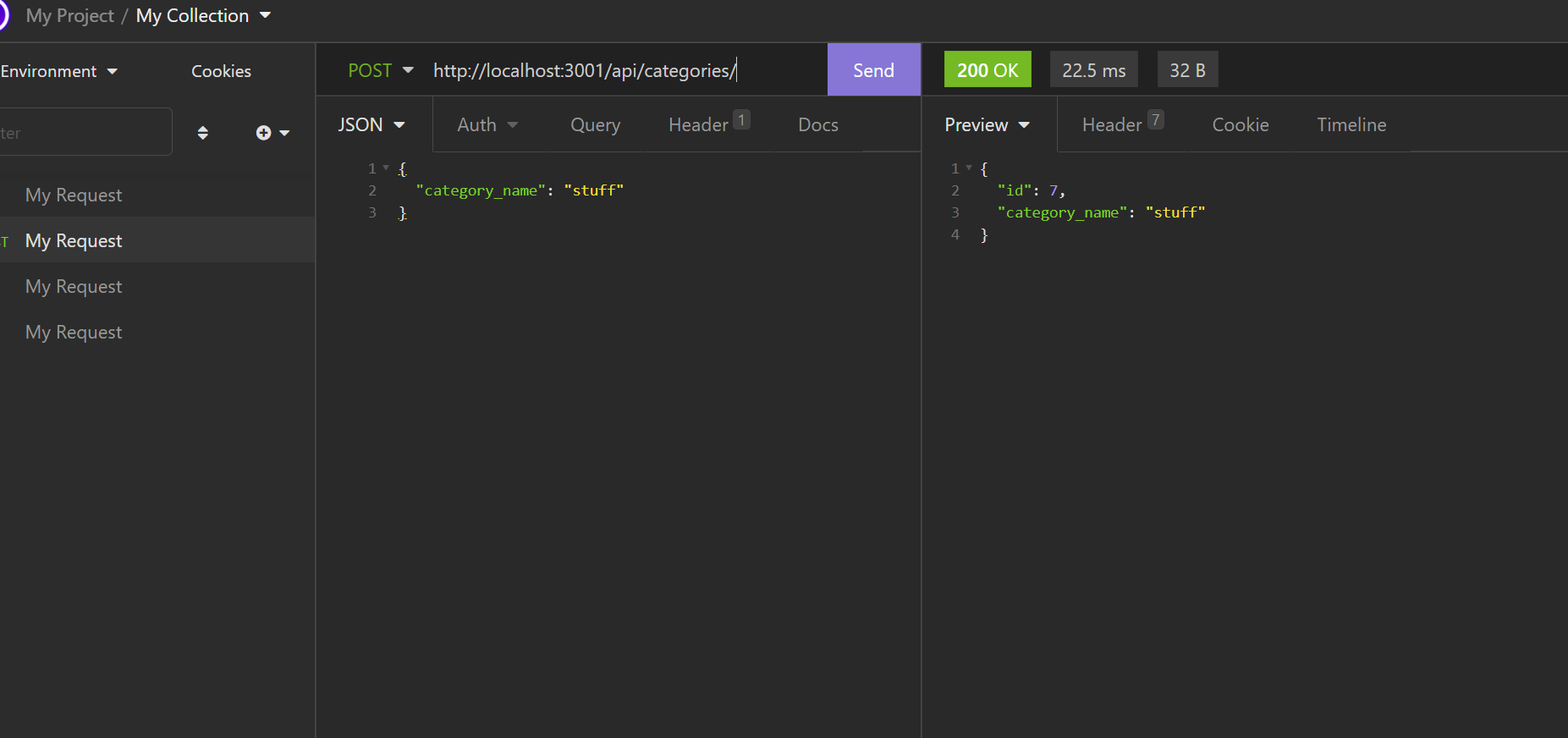Click the sort order arrows icon in sidebar

202,133
